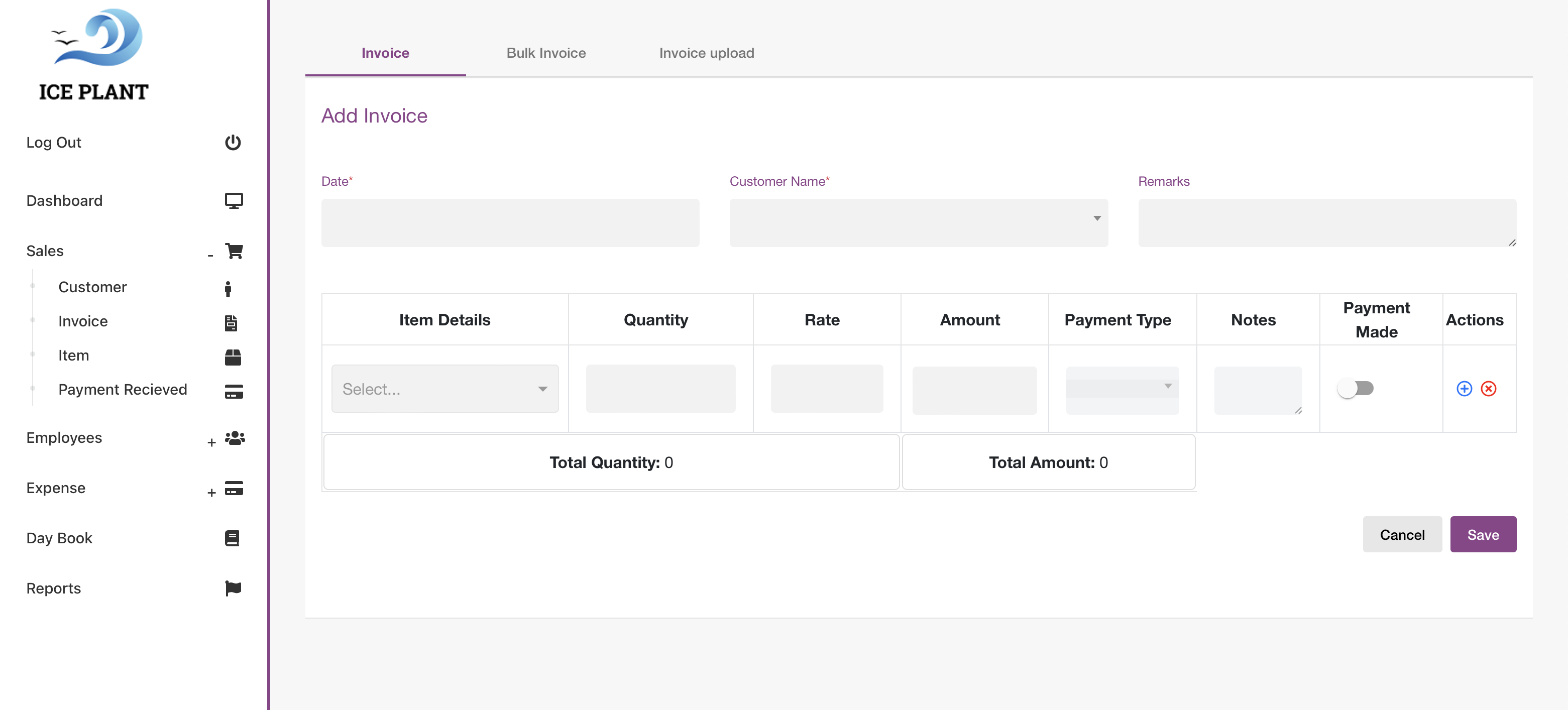Click the Day Book icon
Viewport: 1568px width, 710px height.
click(232, 538)
